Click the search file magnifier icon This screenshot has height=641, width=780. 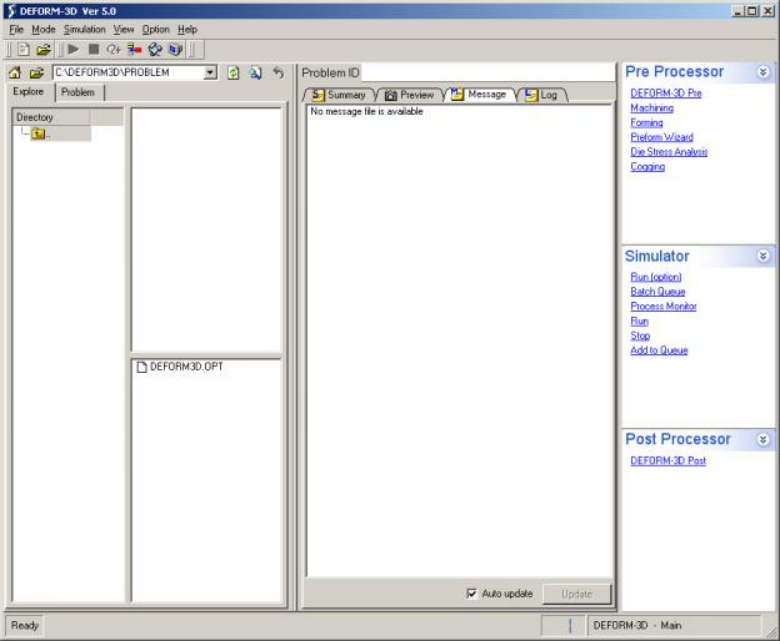tap(256, 73)
